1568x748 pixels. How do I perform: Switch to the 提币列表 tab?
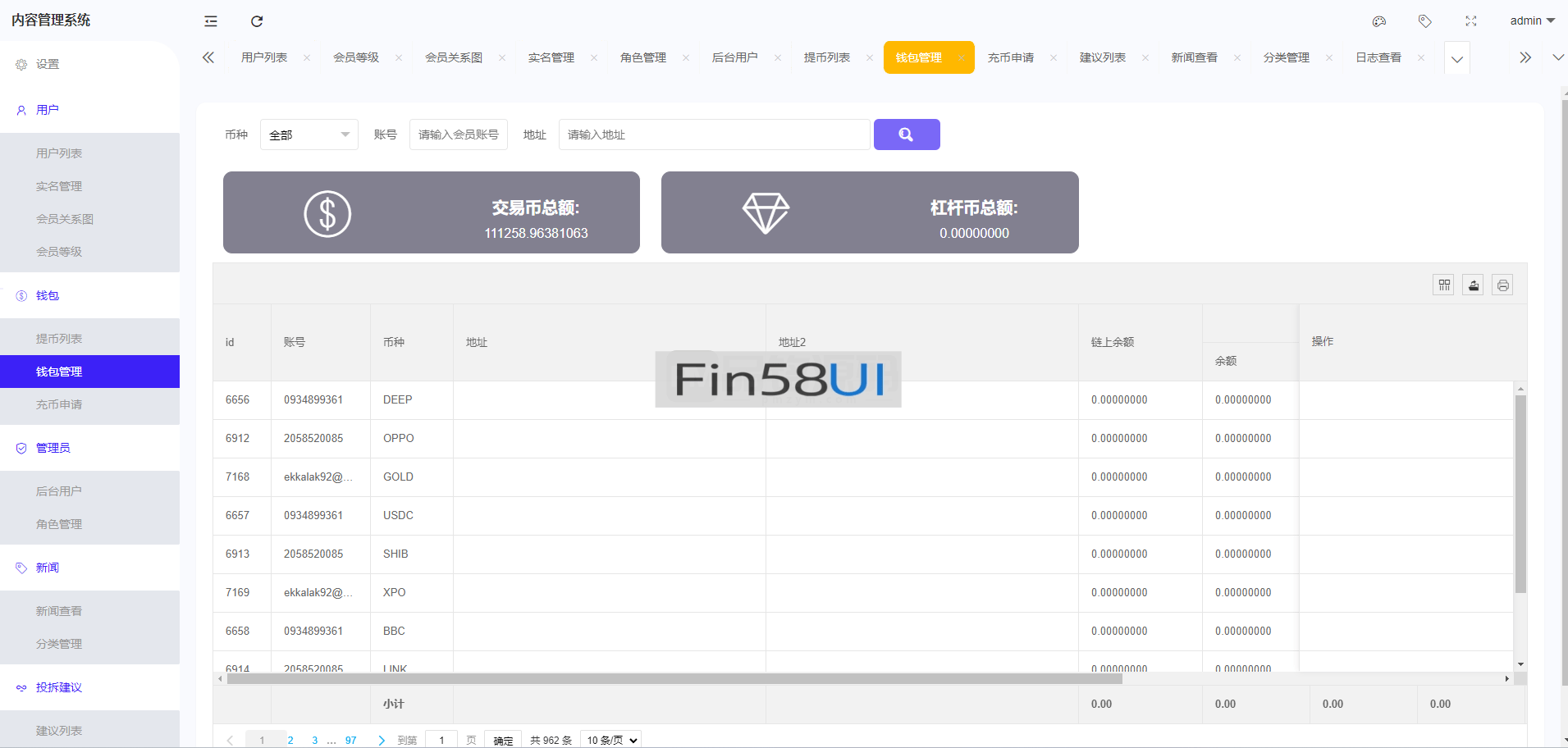click(x=826, y=57)
